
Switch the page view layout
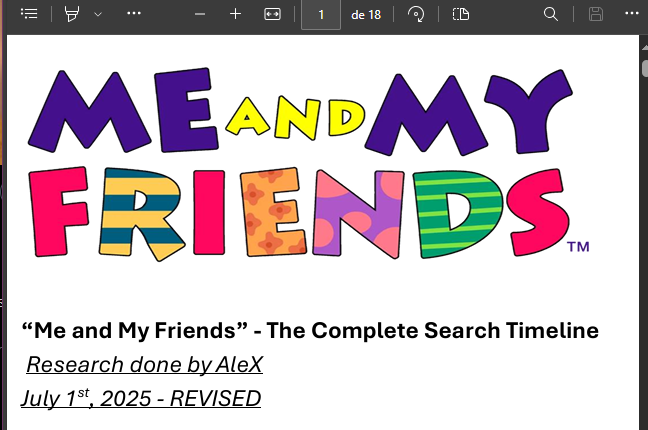click(x=460, y=14)
